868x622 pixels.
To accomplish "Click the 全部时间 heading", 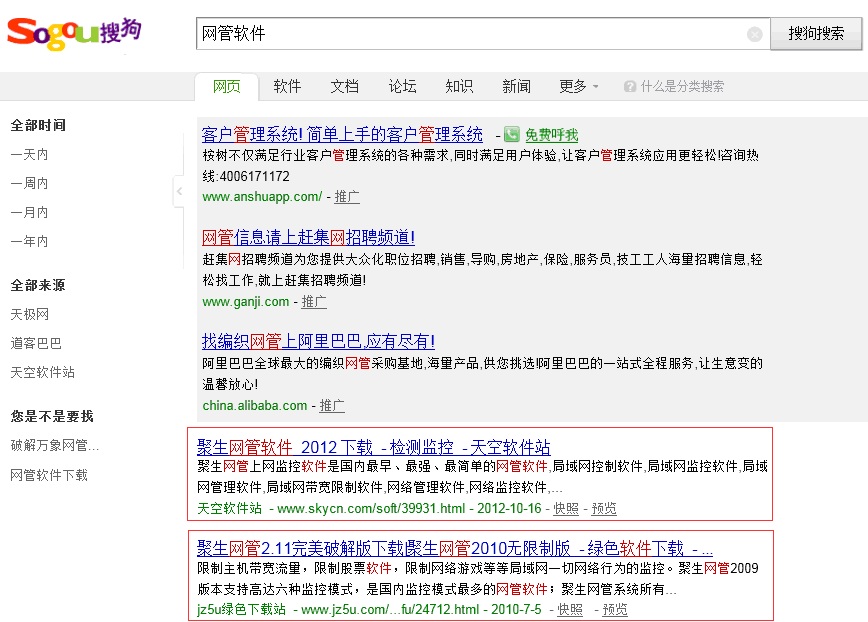I will pos(38,126).
